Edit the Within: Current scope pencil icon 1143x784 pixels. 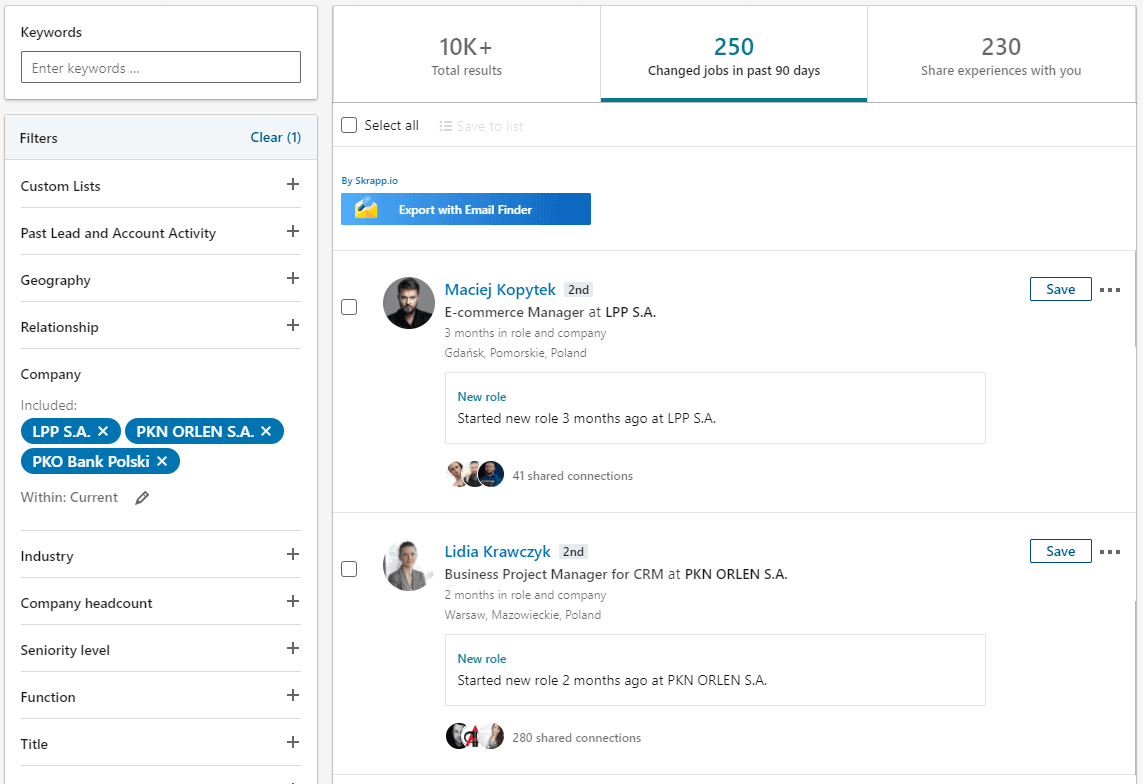[142, 498]
